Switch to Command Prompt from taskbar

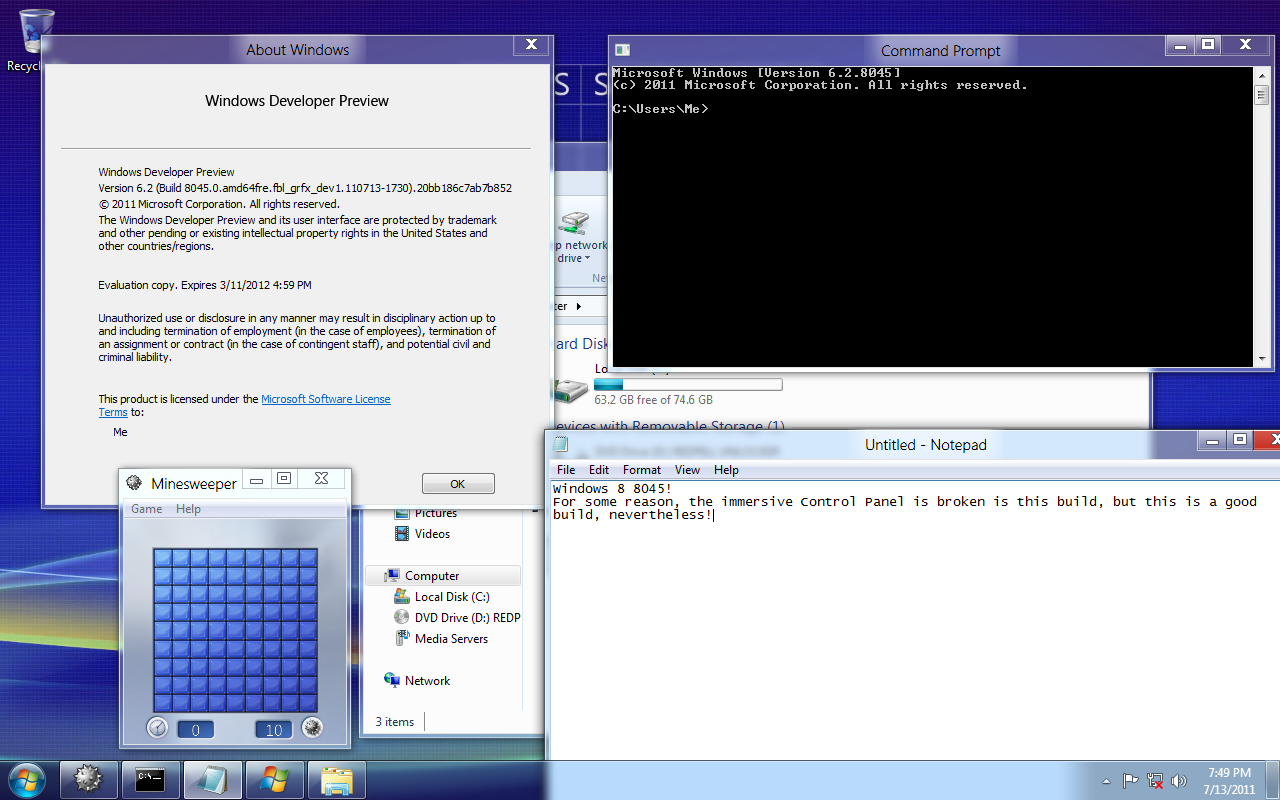151,779
